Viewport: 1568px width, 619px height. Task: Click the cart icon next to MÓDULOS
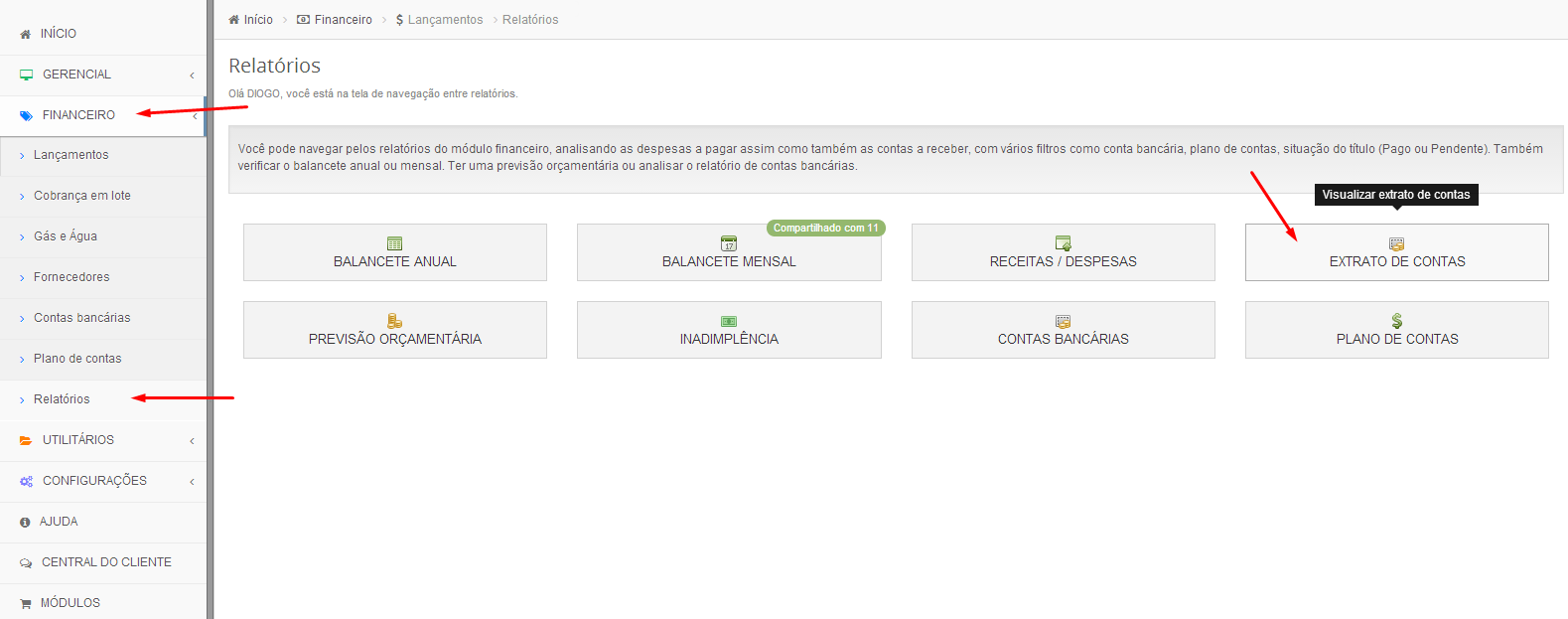(x=26, y=603)
